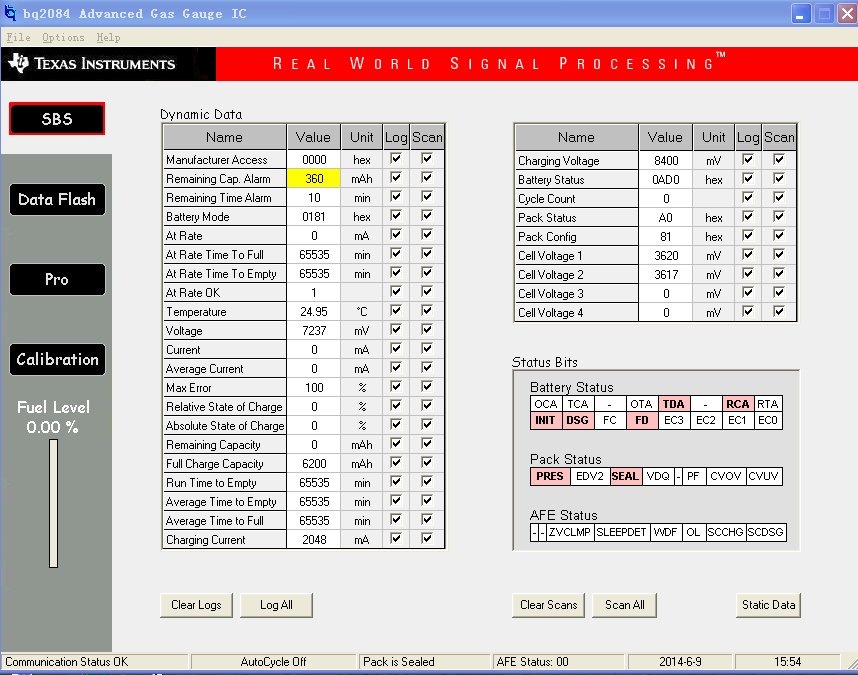Click the Temperature value 24.95

(314, 311)
